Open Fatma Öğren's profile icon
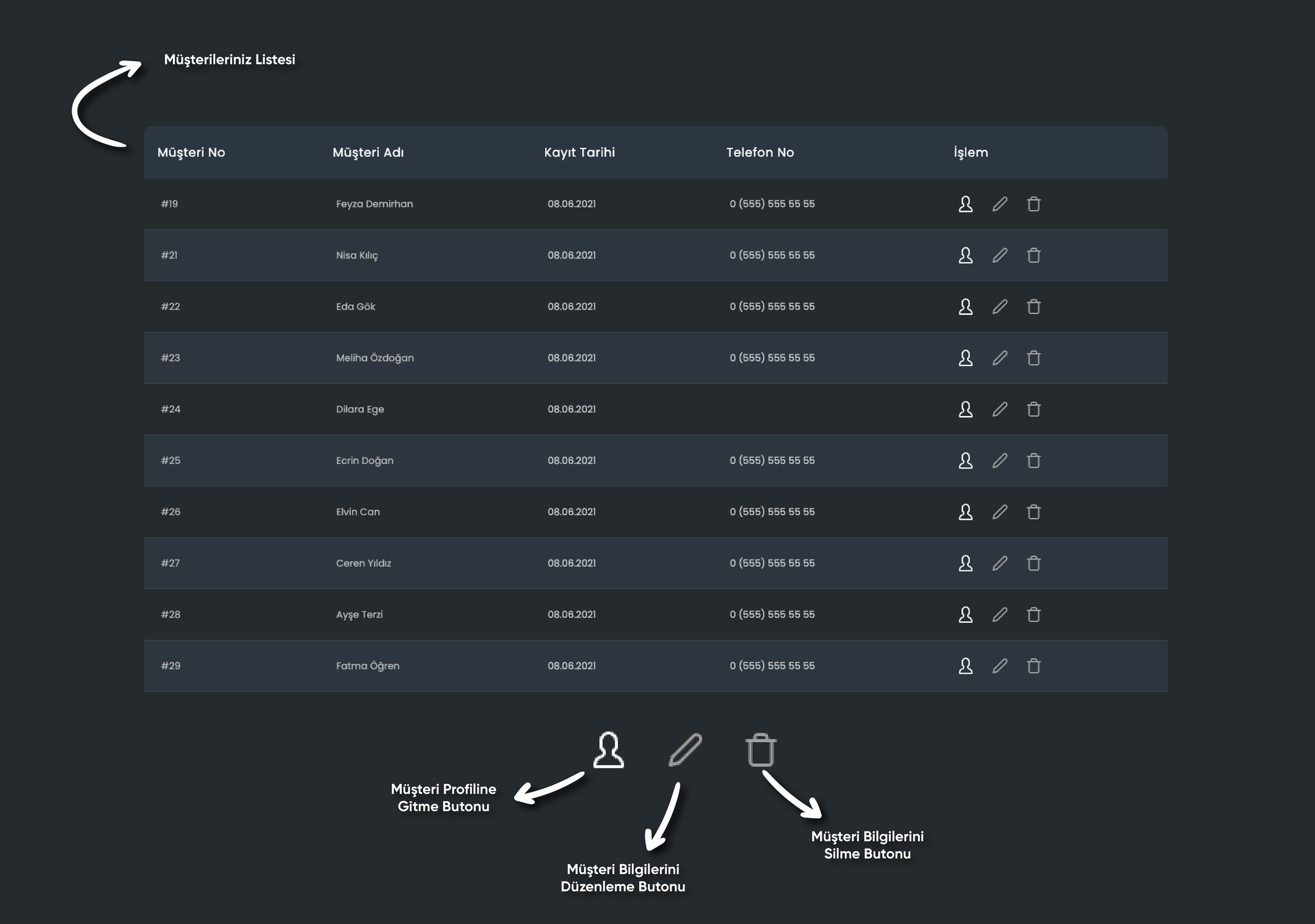The height and width of the screenshot is (924, 1315). 965,665
